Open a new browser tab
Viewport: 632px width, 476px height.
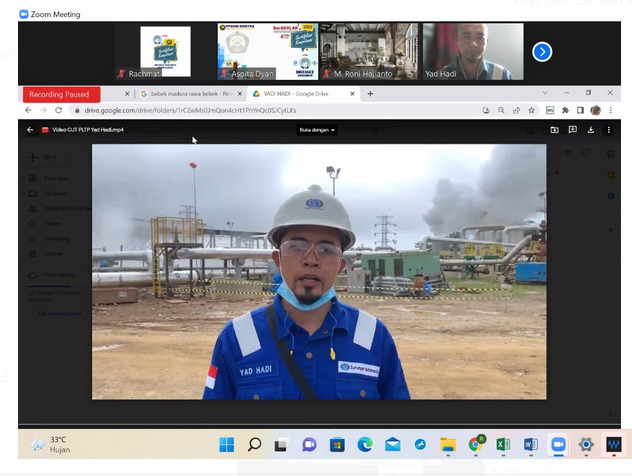click(x=370, y=94)
